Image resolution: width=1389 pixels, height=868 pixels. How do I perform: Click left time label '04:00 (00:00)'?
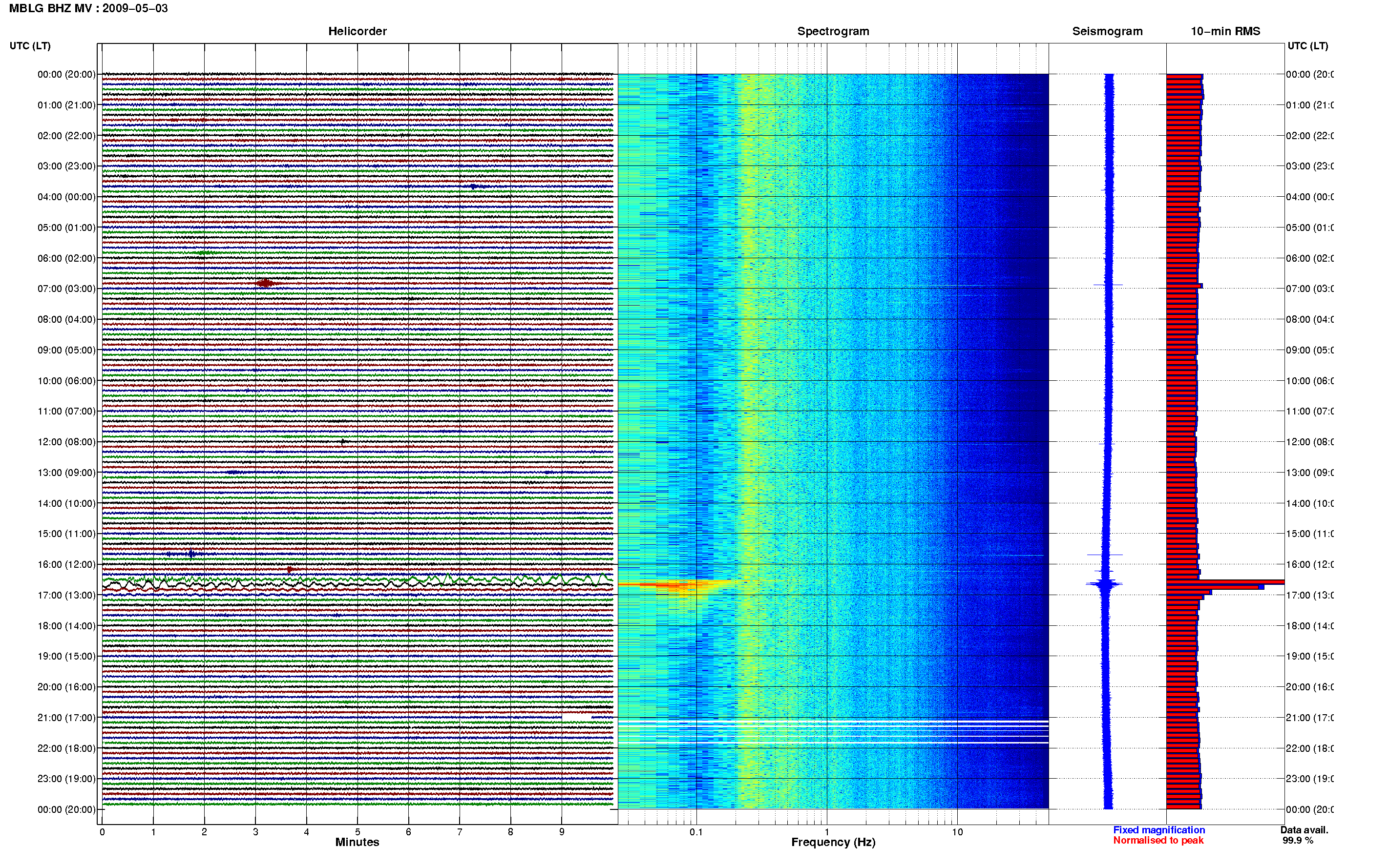[66, 197]
